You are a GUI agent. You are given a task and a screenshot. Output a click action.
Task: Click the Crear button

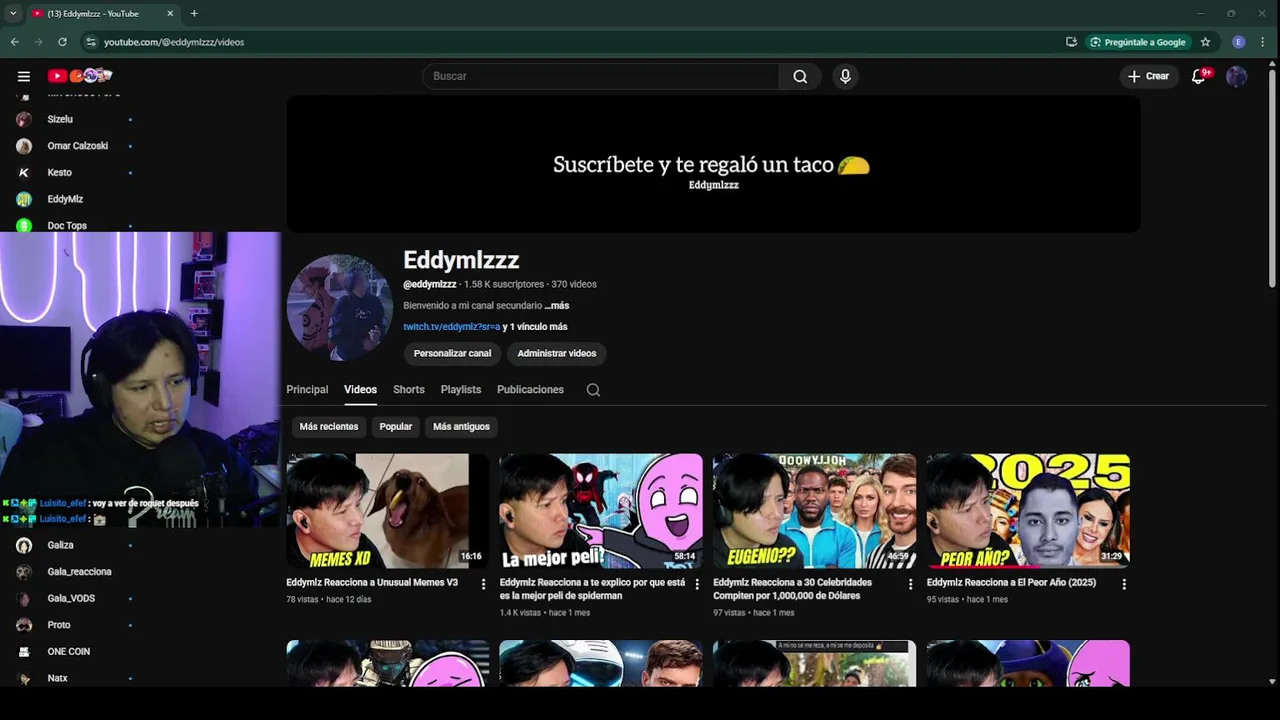[1148, 76]
